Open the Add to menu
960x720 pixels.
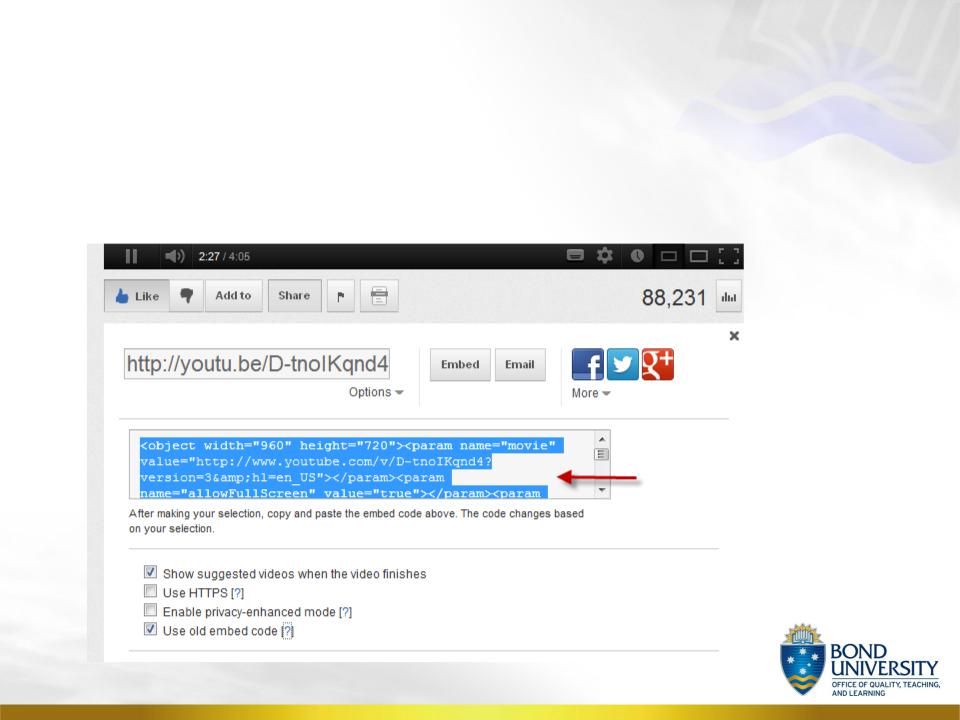[x=233, y=296]
